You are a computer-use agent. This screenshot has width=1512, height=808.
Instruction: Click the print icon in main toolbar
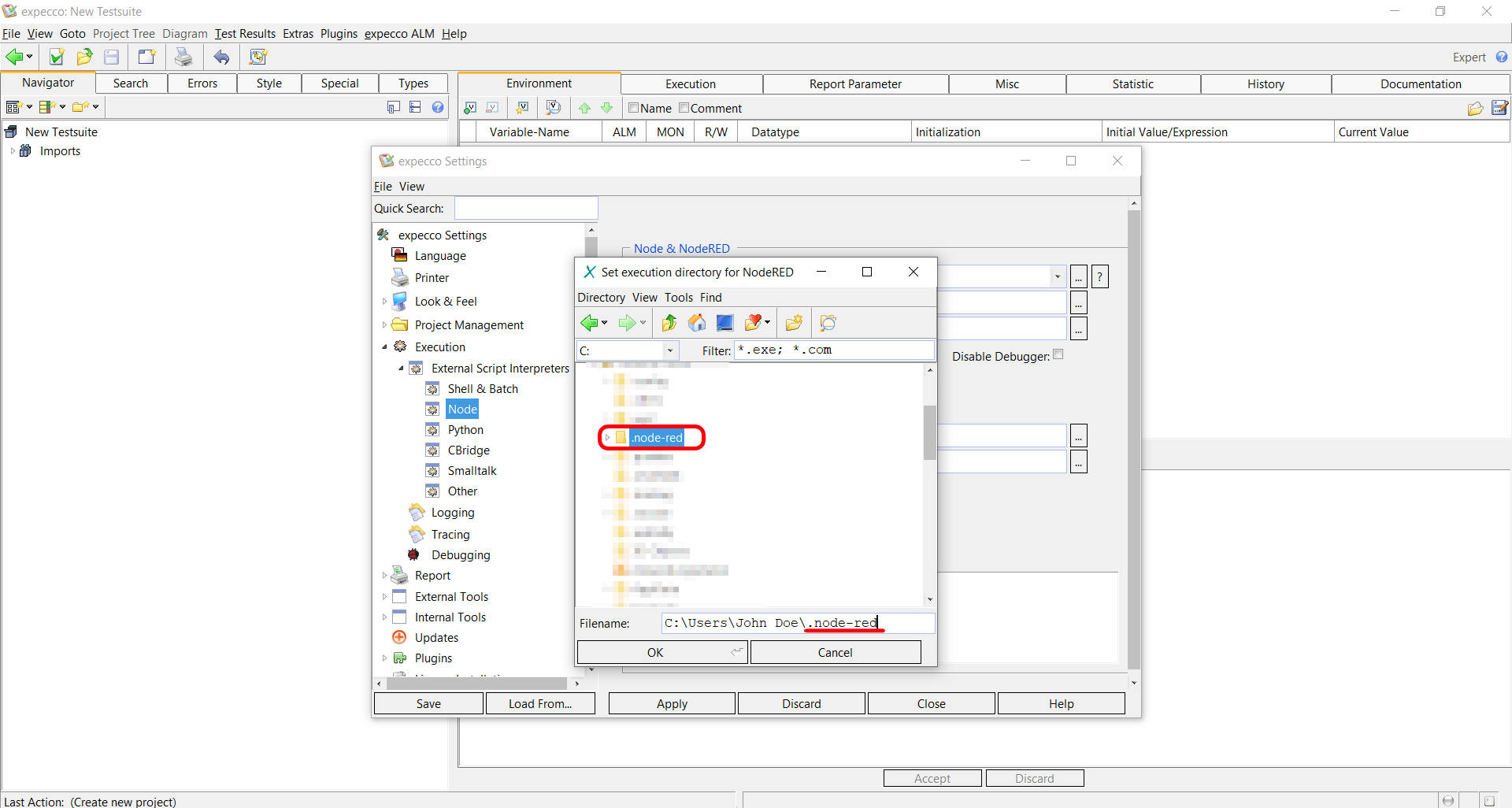(x=183, y=57)
